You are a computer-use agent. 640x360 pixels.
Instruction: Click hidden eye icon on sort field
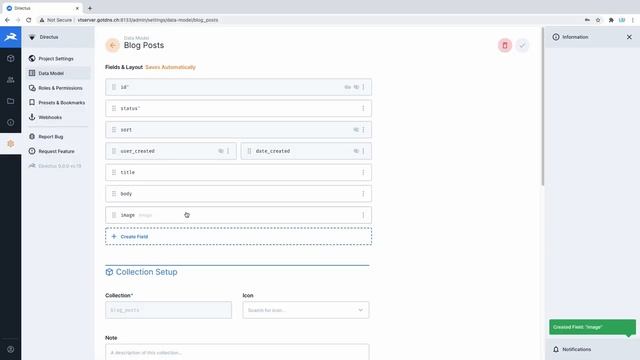click(x=356, y=129)
